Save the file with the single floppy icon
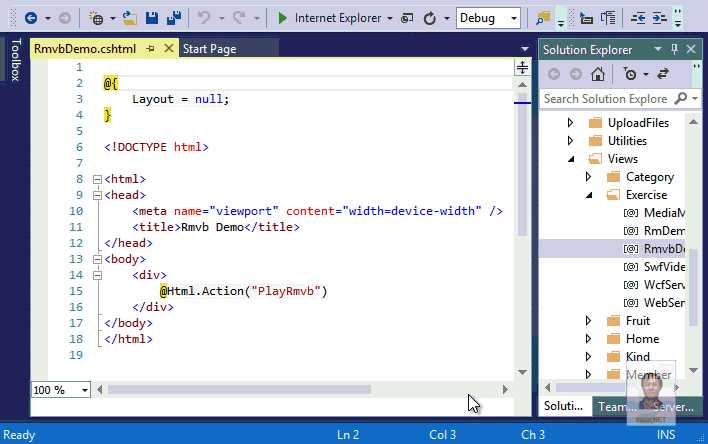This screenshot has width=708, height=444. (152, 18)
